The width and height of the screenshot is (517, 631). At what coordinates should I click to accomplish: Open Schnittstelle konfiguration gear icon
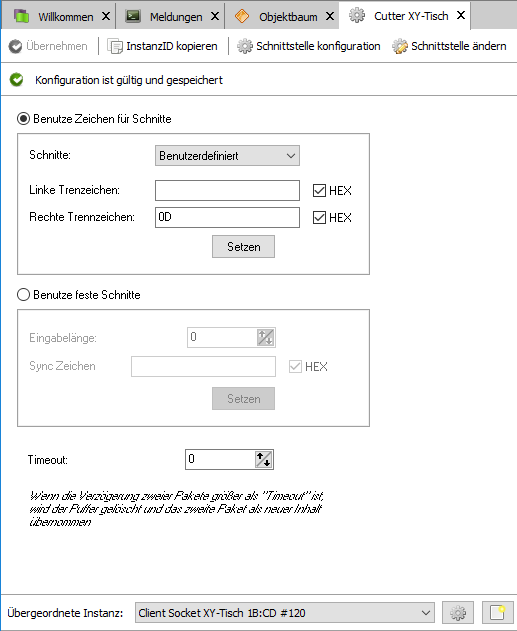(x=244, y=46)
